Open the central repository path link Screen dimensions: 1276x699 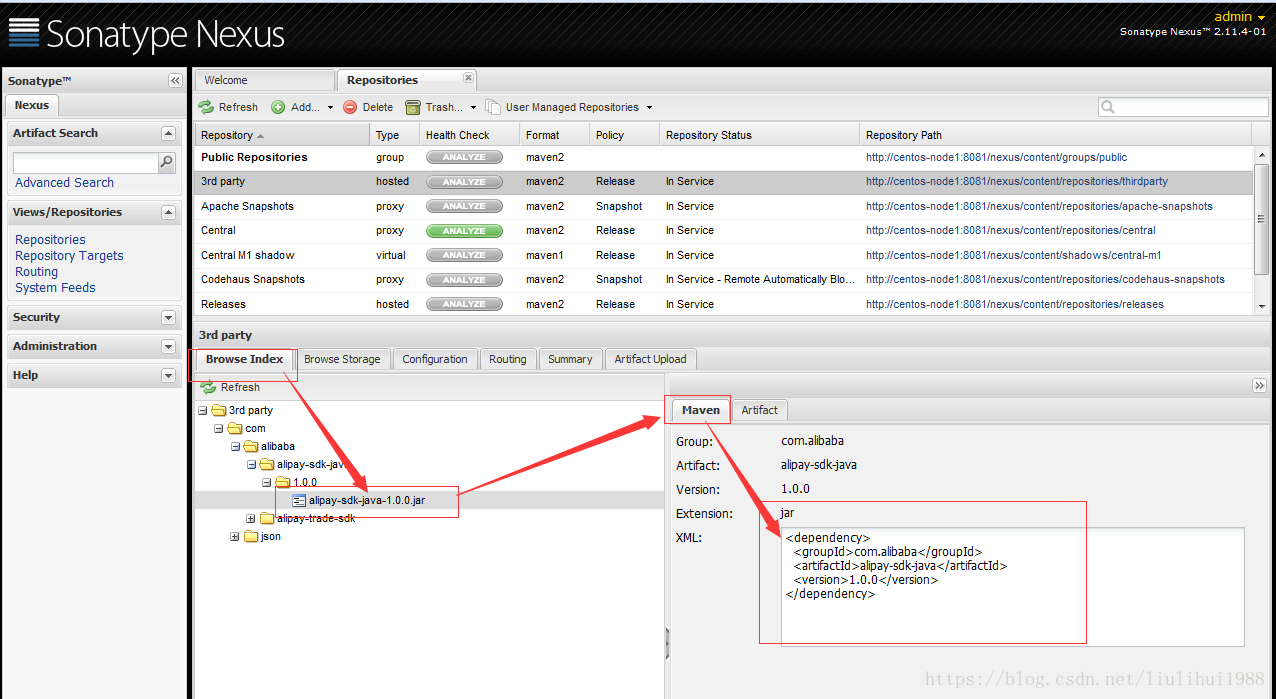pyautogui.click(x=1011, y=230)
